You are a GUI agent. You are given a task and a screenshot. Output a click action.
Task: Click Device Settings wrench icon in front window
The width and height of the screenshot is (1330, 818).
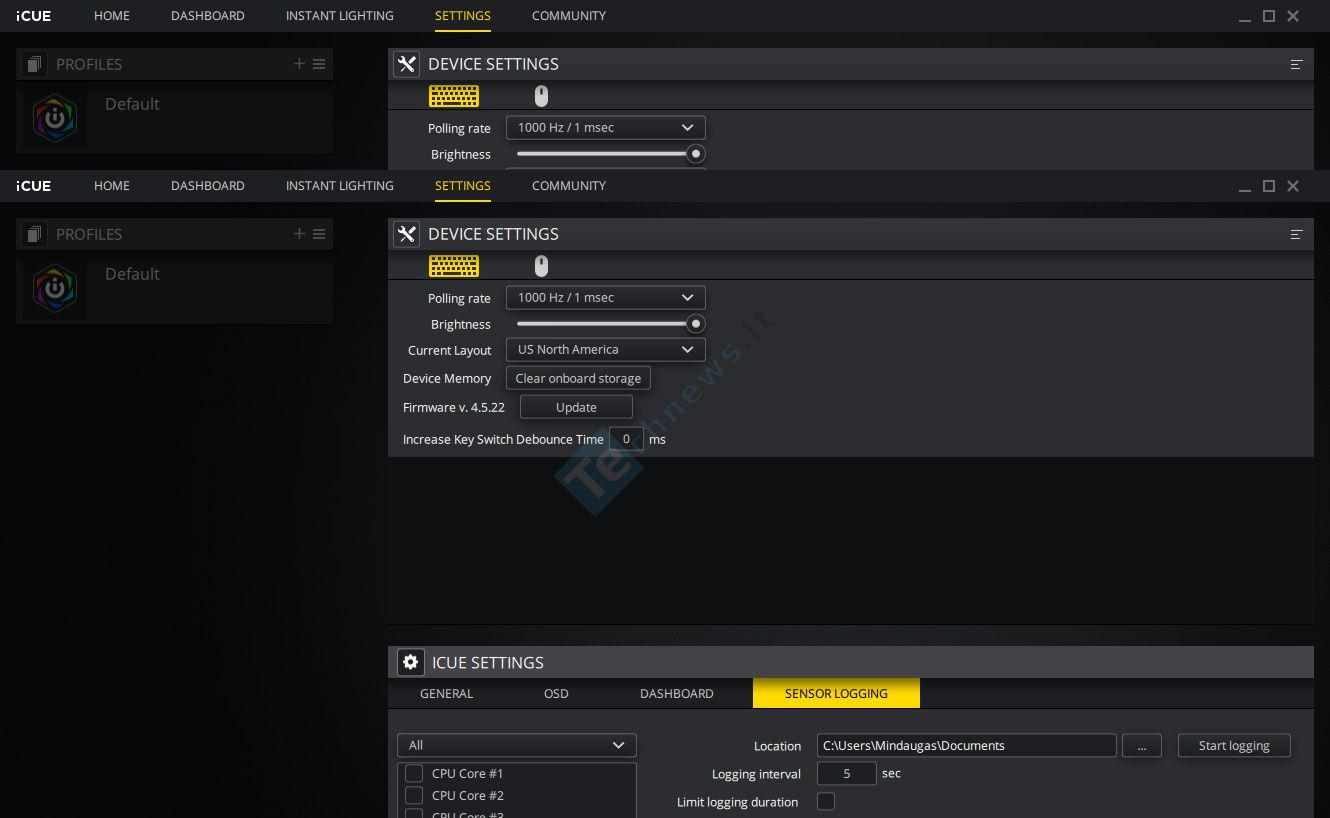tap(406, 234)
